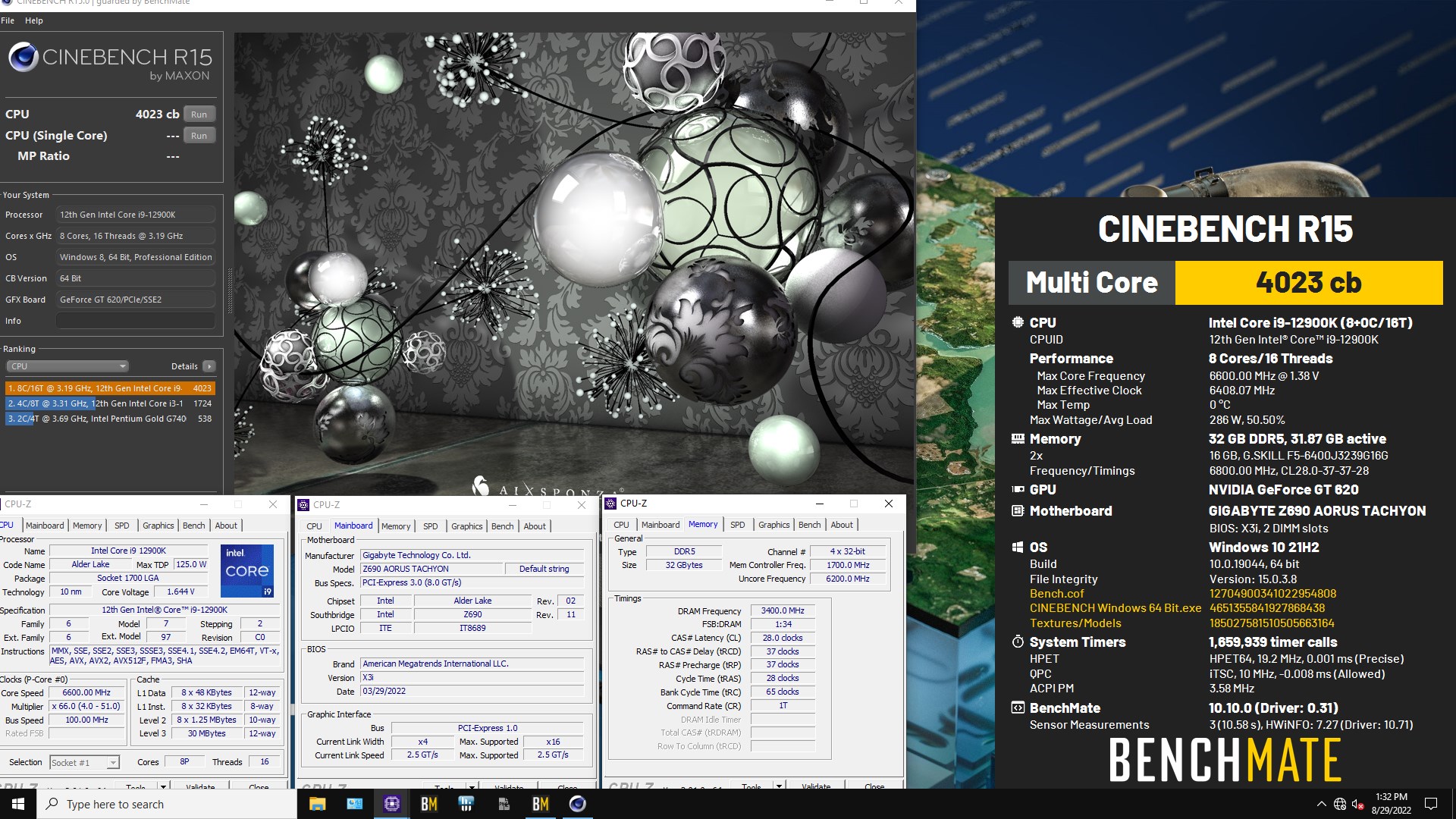Click the Z690 AORUS TACHYON model field
Image resolution: width=1456 pixels, height=819 pixels.
(x=432, y=569)
